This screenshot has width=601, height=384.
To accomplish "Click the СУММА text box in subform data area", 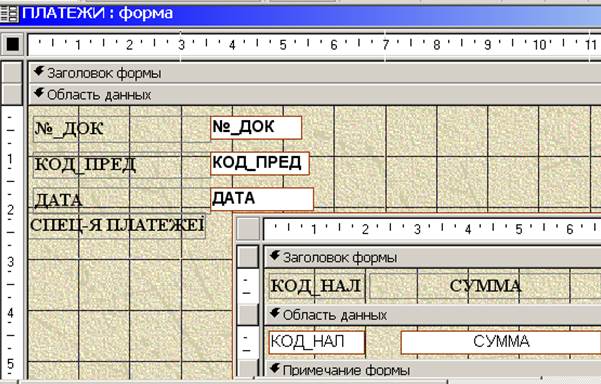I will 501,342.
